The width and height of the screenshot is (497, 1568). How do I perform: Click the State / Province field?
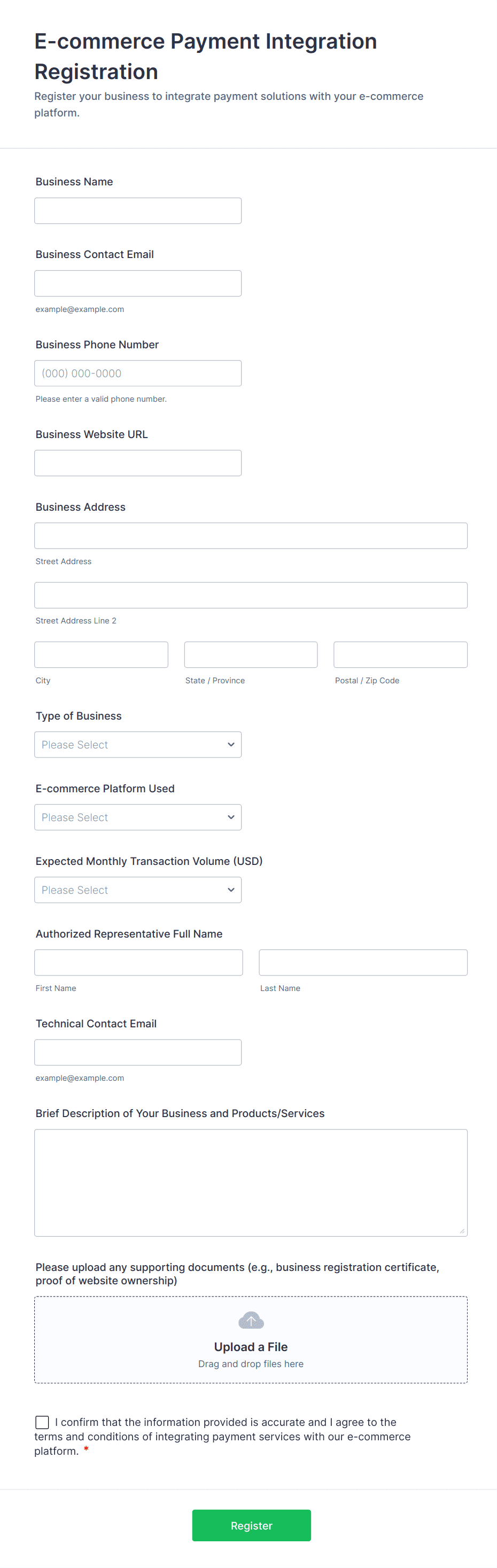tap(251, 654)
